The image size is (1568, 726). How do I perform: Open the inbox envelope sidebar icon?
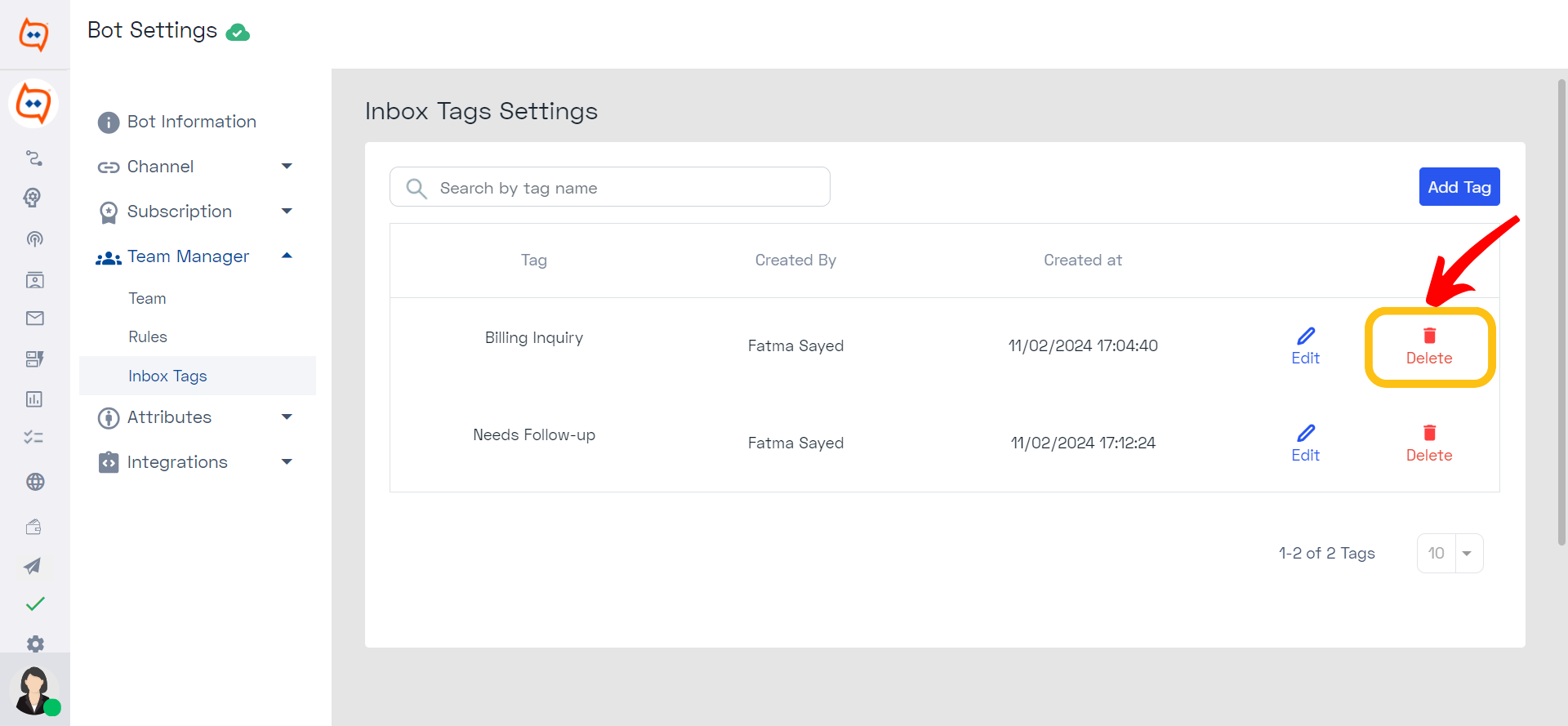point(34,318)
